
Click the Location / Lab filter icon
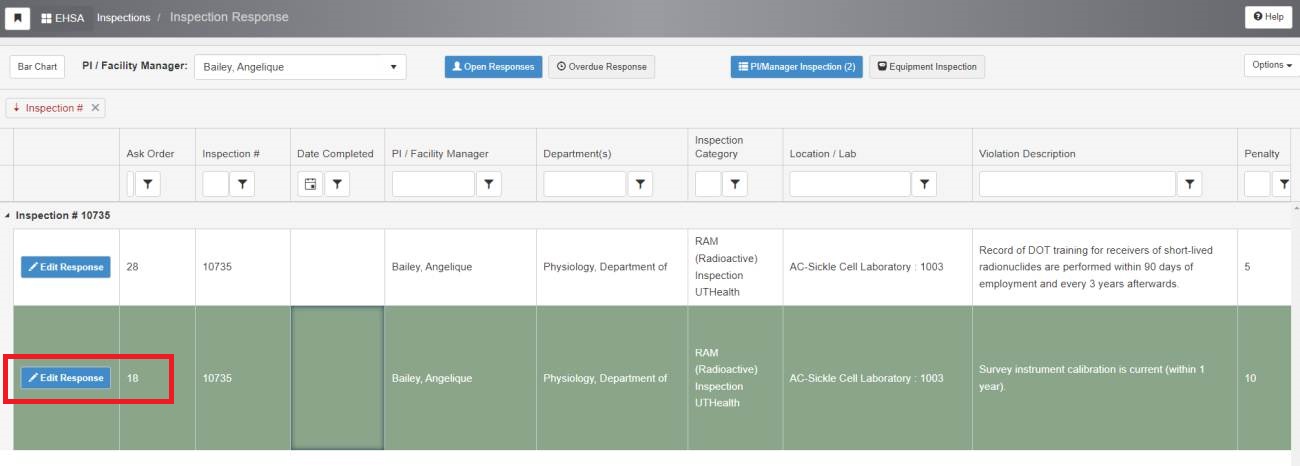coord(924,184)
